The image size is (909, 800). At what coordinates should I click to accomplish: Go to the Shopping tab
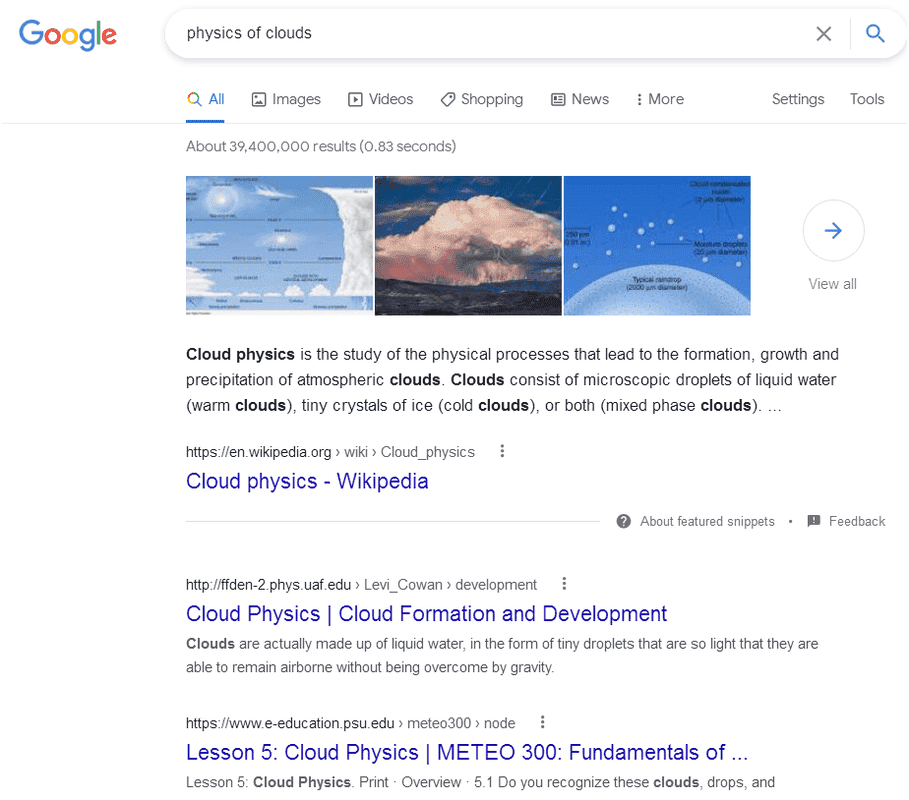point(482,99)
